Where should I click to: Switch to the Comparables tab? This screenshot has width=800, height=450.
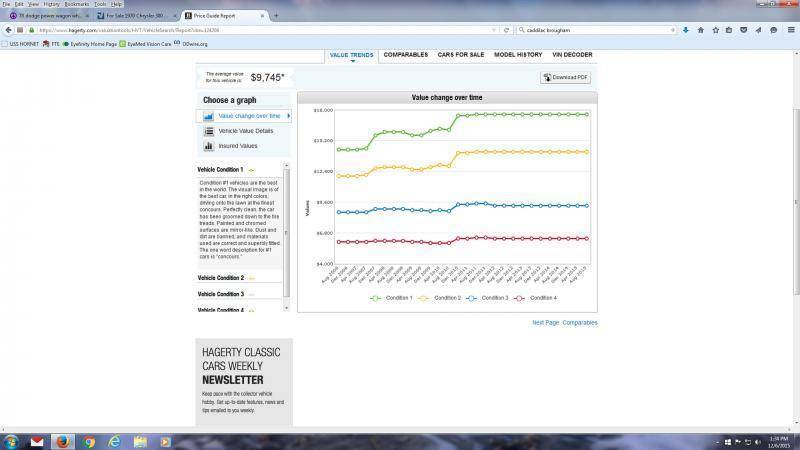tap(405, 55)
